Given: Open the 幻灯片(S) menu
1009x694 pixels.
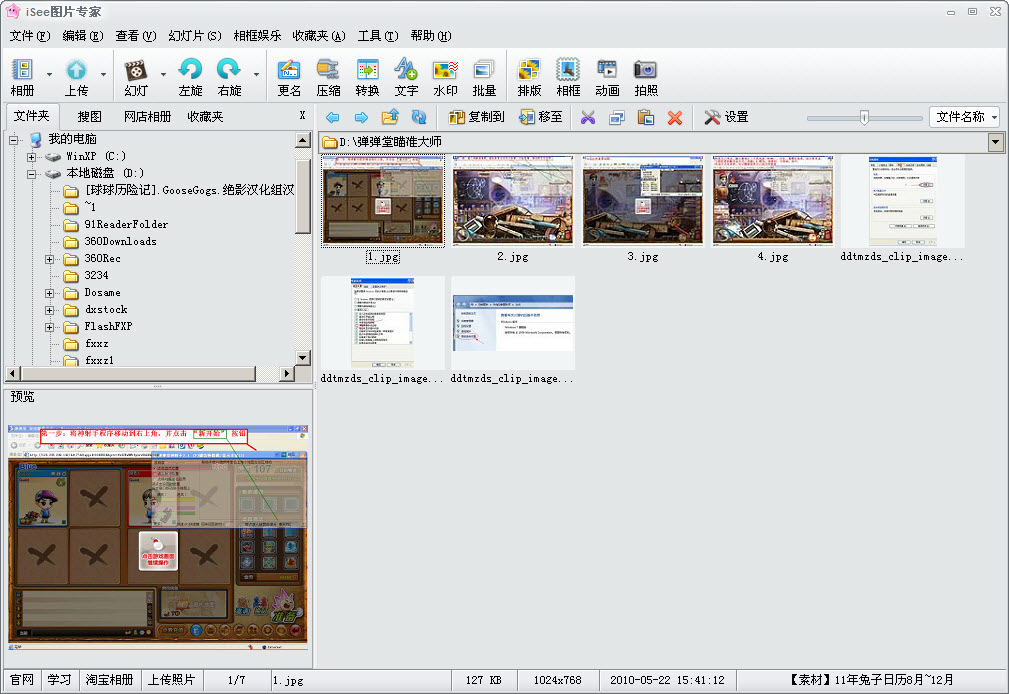Looking at the screenshot, I should [x=195, y=36].
